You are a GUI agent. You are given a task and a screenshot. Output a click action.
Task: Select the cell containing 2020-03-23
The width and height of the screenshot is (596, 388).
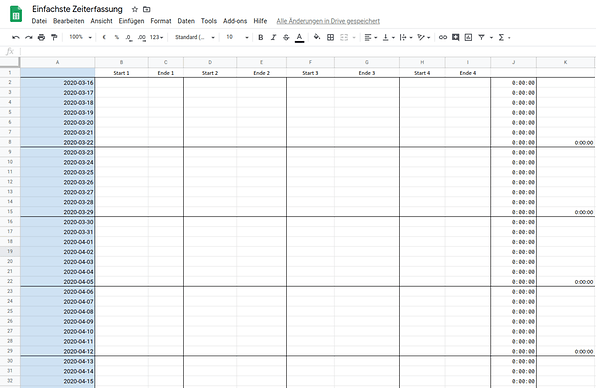[57, 152]
